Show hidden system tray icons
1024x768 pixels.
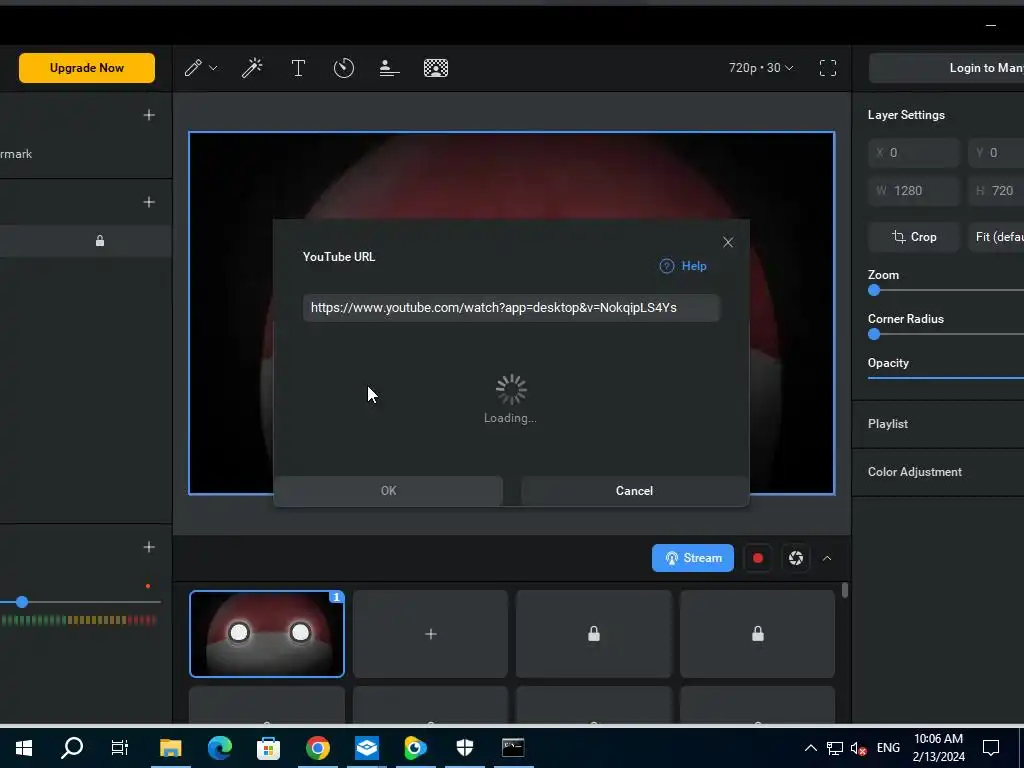(810, 748)
